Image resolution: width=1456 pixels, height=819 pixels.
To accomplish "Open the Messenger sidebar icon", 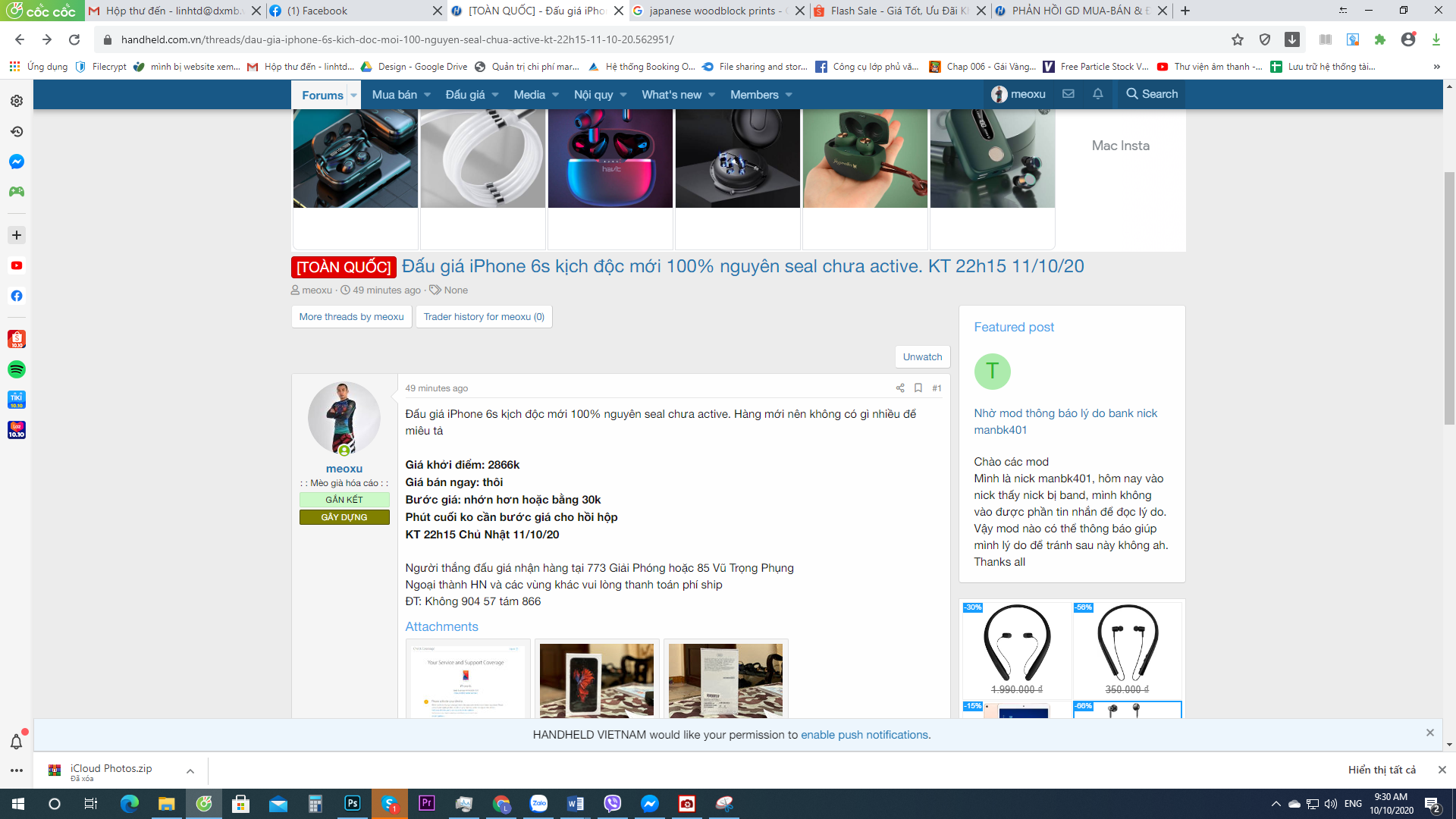I will click(17, 162).
